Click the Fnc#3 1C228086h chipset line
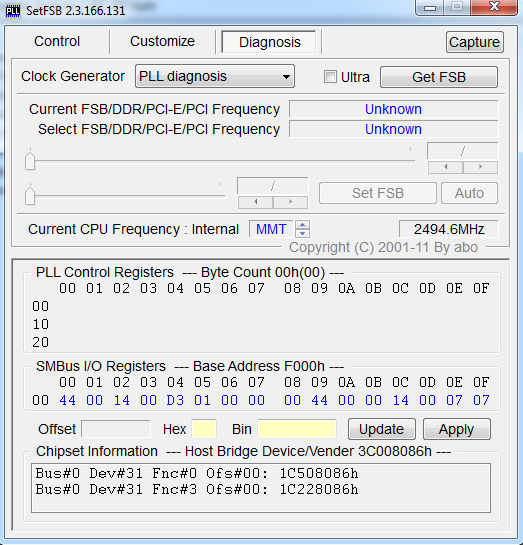 coord(197,489)
